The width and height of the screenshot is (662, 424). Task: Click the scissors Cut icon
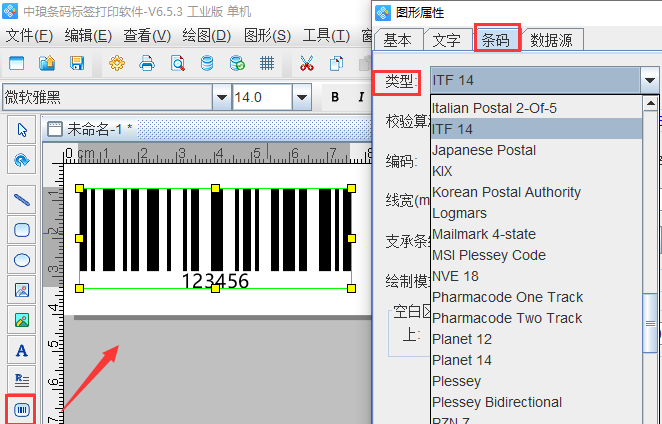point(307,64)
